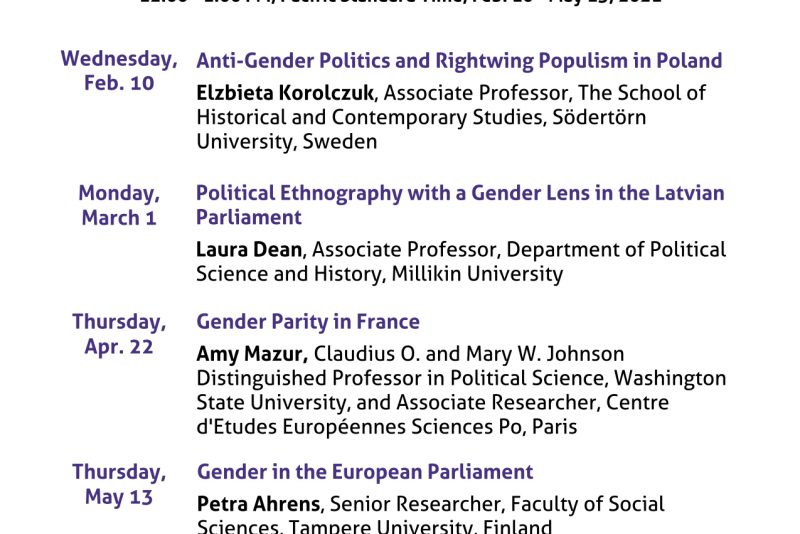Click the Pacific Standard Time header line
The width and height of the screenshot is (800, 534).
[401, 2]
